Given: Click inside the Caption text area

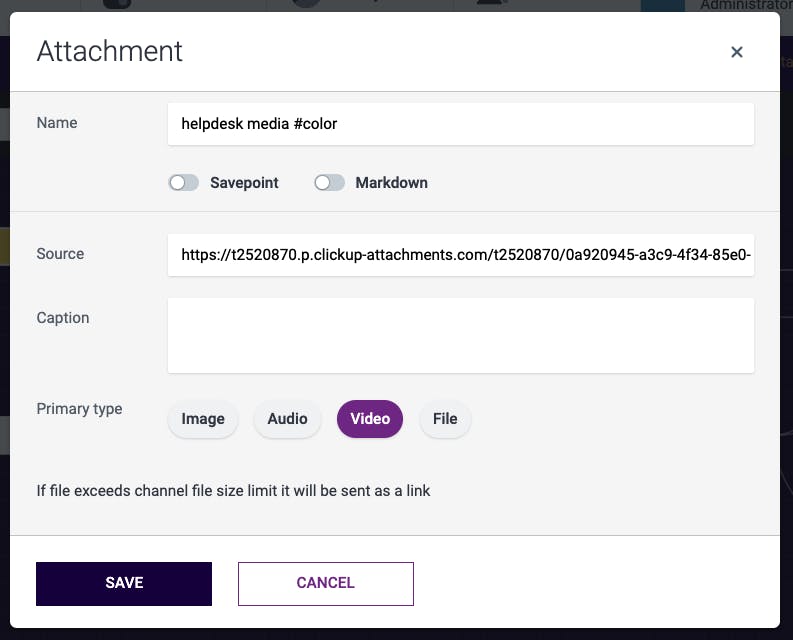Looking at the screenshot, I should coord(460,335).
